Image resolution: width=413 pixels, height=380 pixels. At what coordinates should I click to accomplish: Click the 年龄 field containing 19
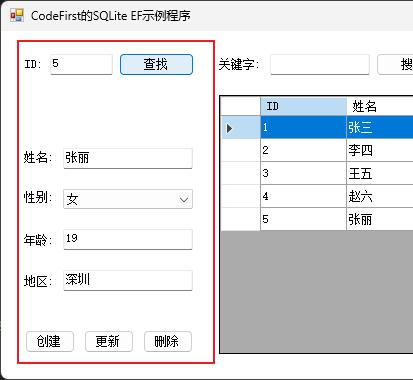pyautogui.click(x=128, y=239)
